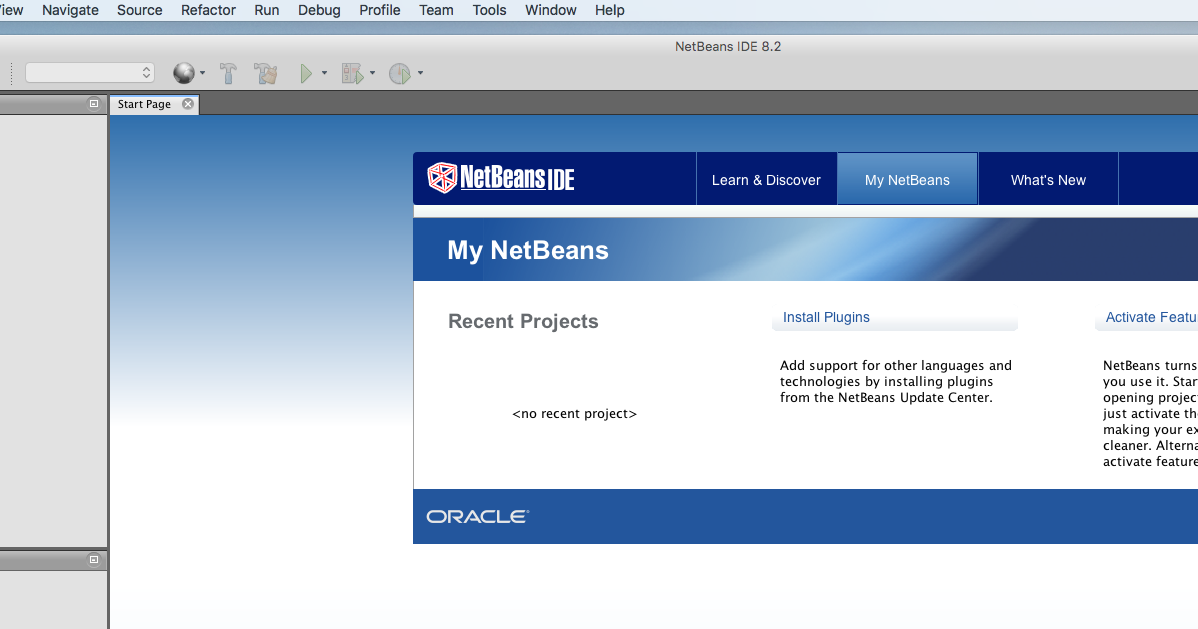Open the Run menu

(267, 10)
